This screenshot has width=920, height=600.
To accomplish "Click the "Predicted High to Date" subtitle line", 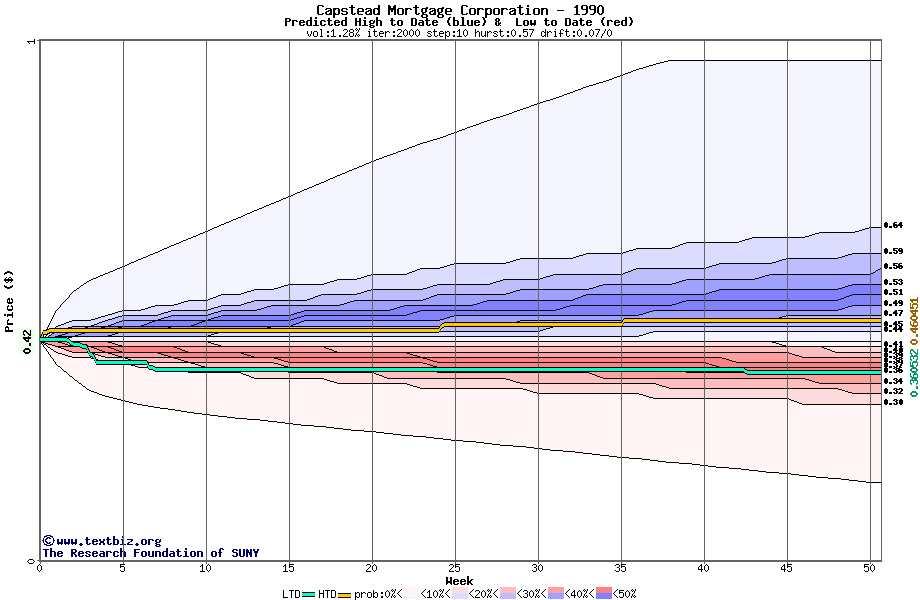I will [x=459, y=22].
